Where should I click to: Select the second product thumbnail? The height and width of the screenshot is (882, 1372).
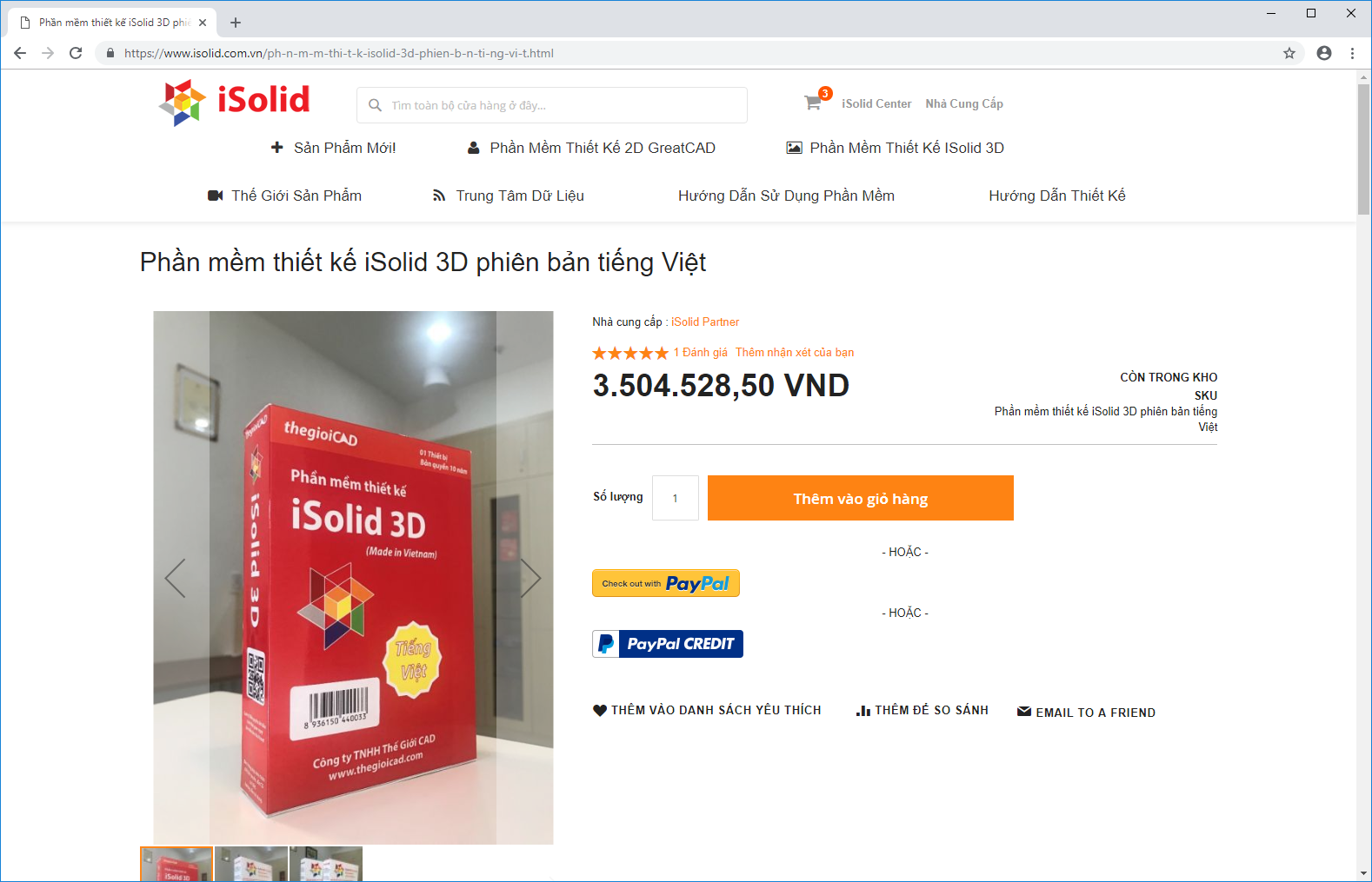point(251,864)
